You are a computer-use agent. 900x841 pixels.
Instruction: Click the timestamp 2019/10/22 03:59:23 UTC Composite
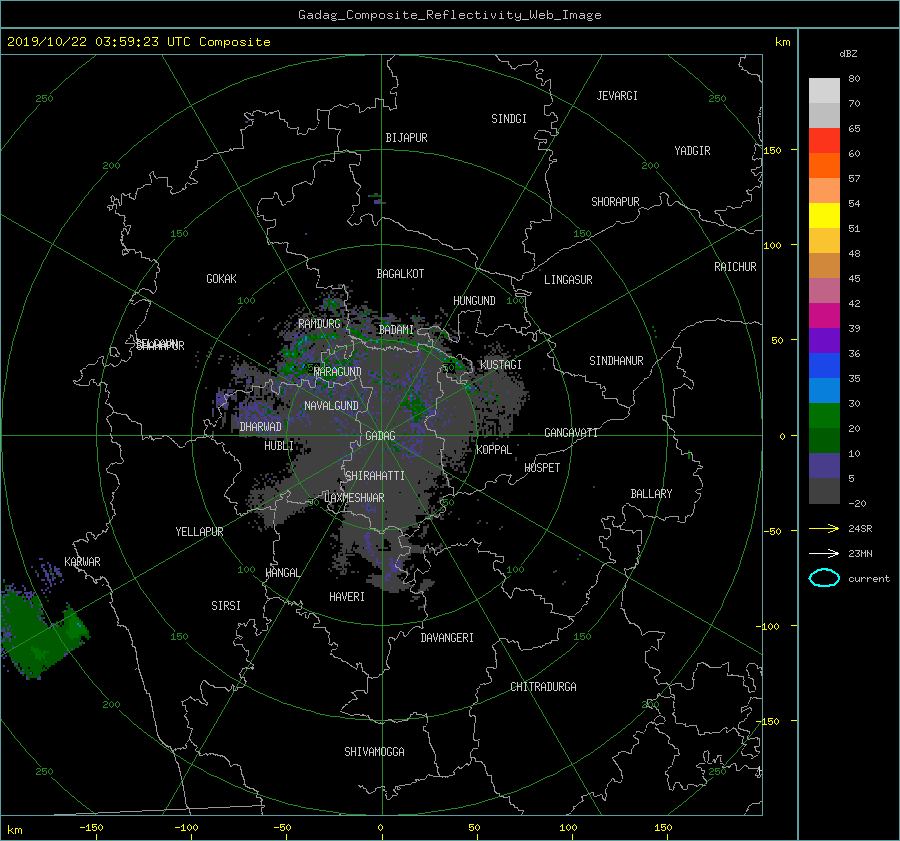138,42
